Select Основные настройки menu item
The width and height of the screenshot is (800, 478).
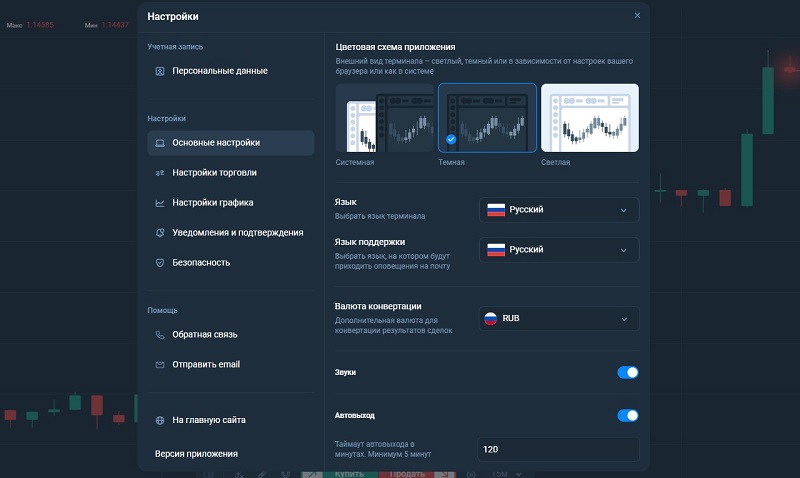tap(231, 143)
